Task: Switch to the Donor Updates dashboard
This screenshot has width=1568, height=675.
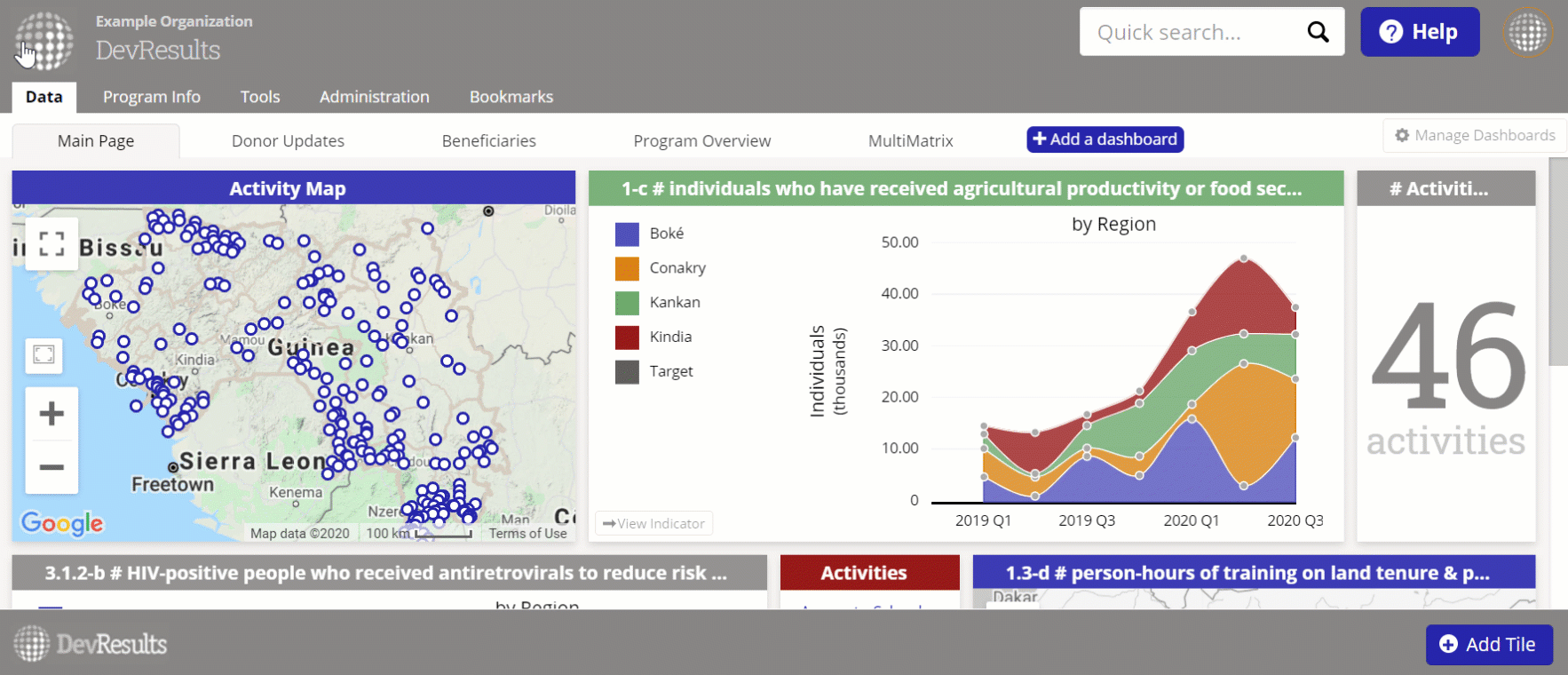Action: coord(288,140)
